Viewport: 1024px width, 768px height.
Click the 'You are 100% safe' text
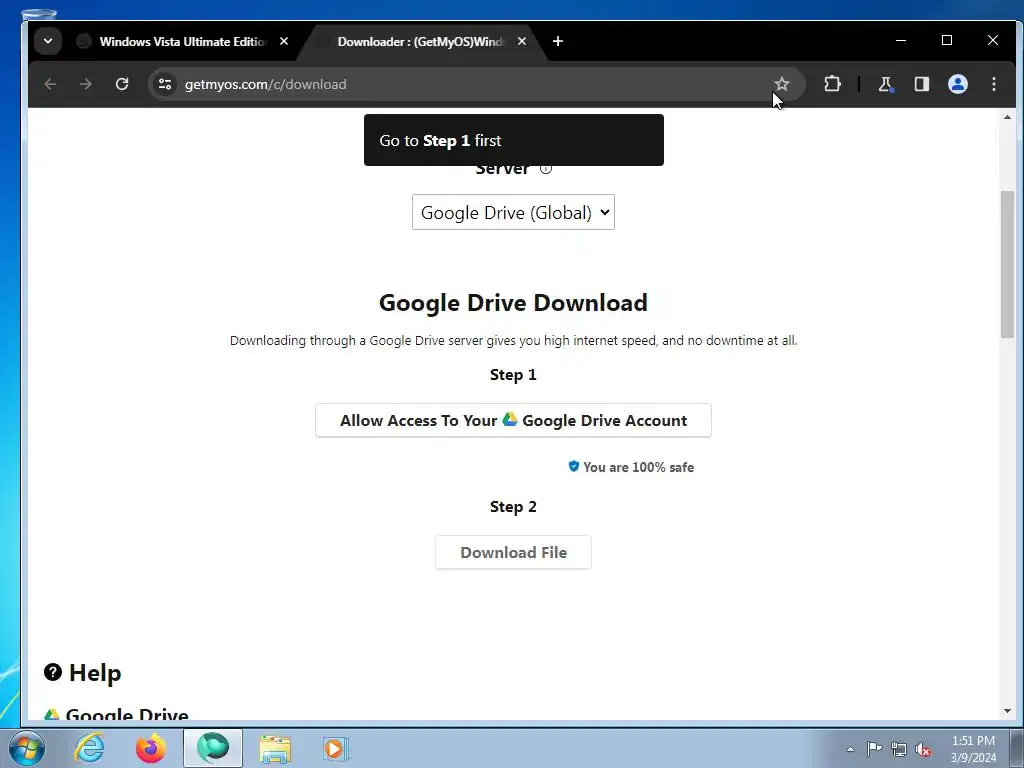point(639,468)
